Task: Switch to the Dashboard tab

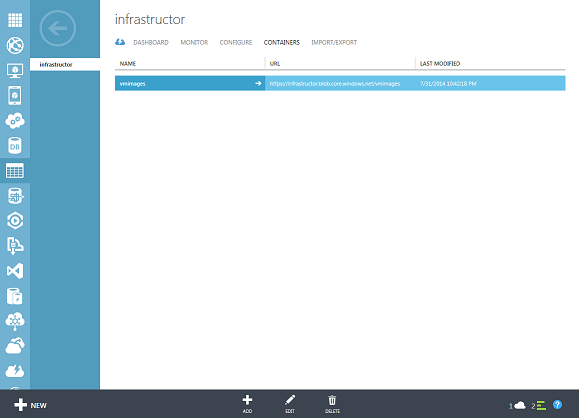Action: click(151, 42)
